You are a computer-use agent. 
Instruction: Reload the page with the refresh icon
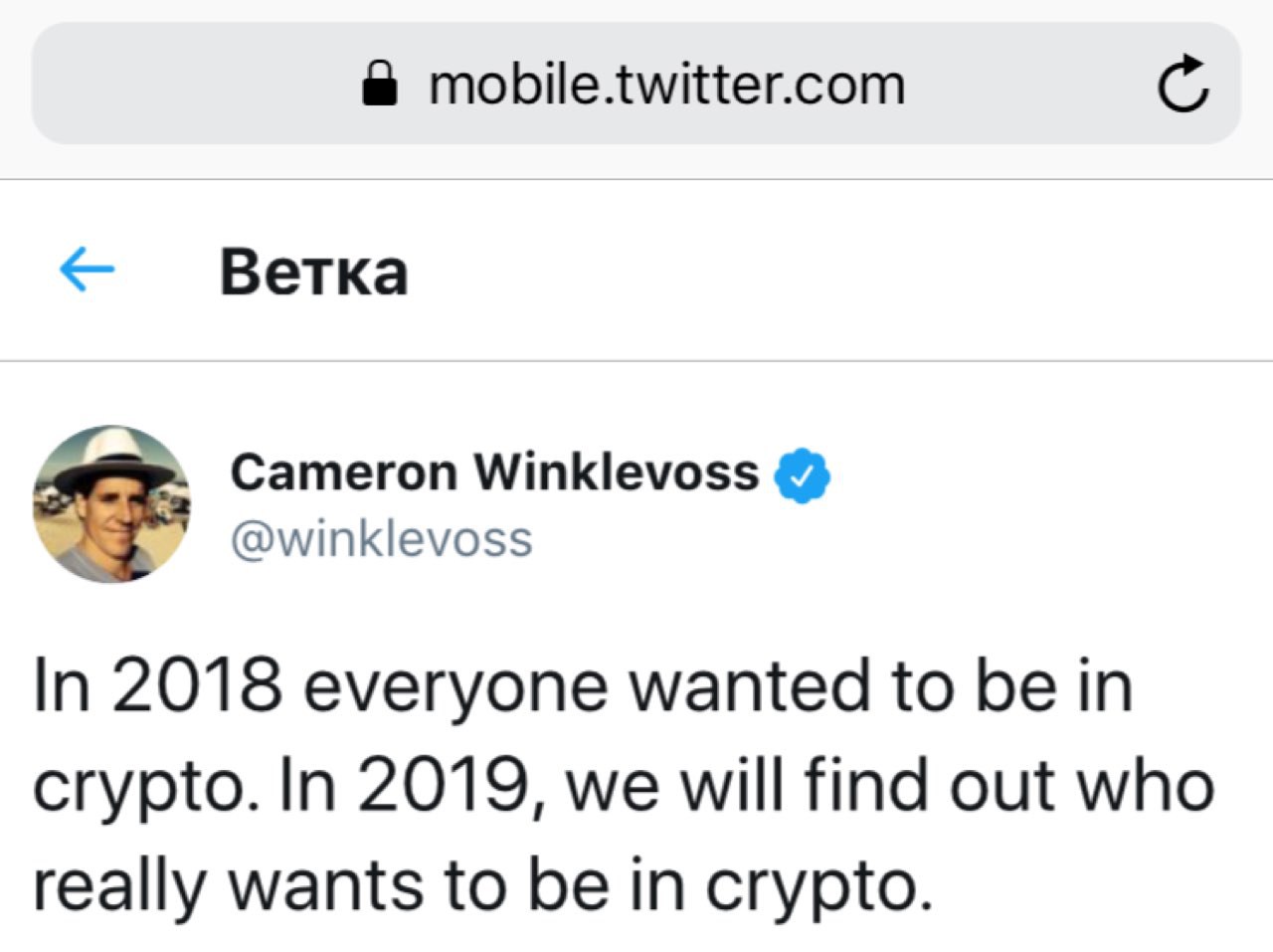pos(1183,86)
